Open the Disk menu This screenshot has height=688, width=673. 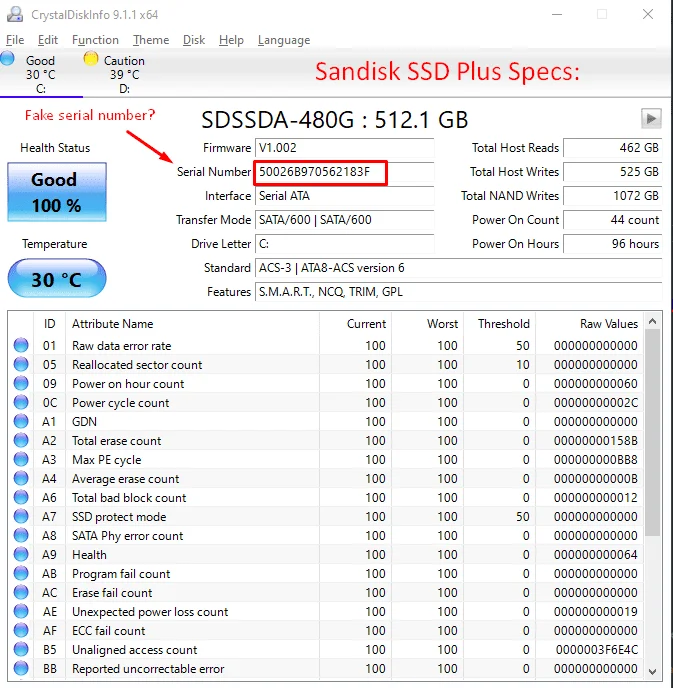(193, 40)
